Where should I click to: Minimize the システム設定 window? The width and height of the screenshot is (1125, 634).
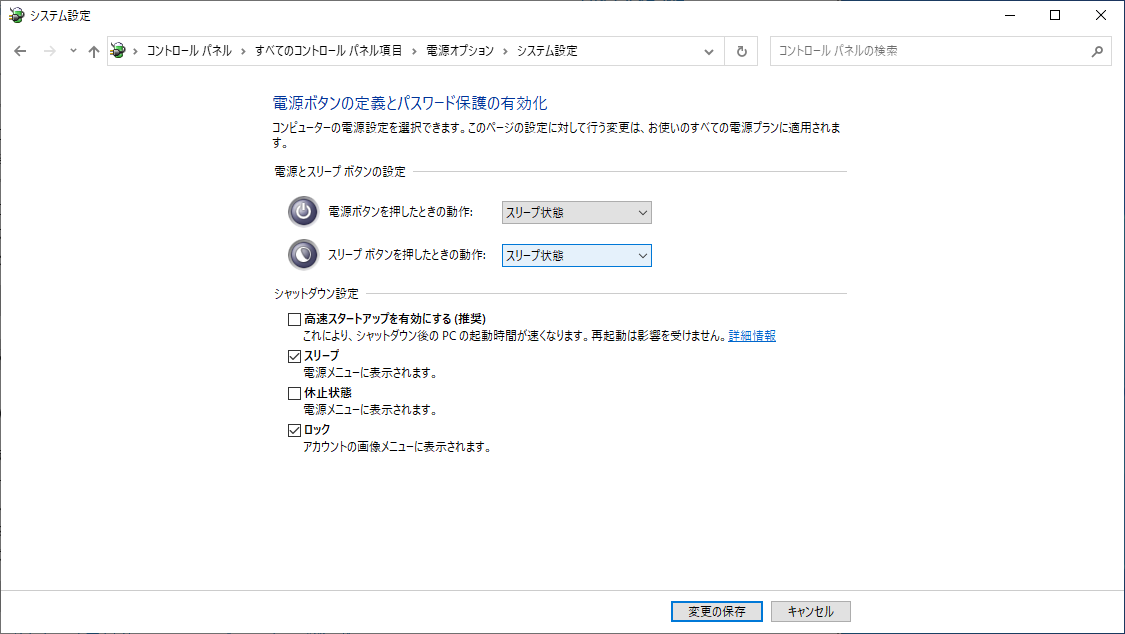1010,15
